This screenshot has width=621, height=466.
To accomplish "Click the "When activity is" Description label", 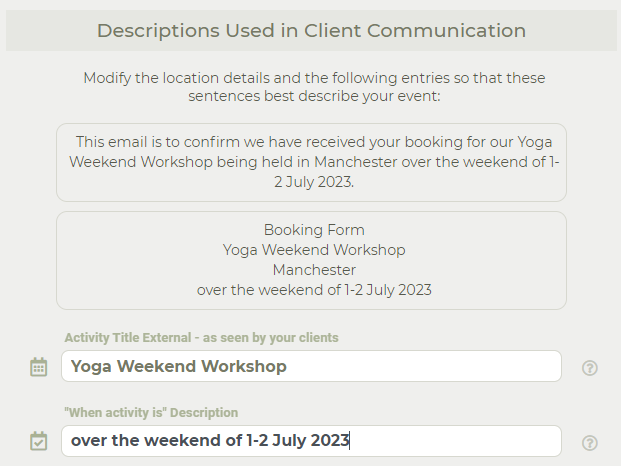I will [151, 413].
